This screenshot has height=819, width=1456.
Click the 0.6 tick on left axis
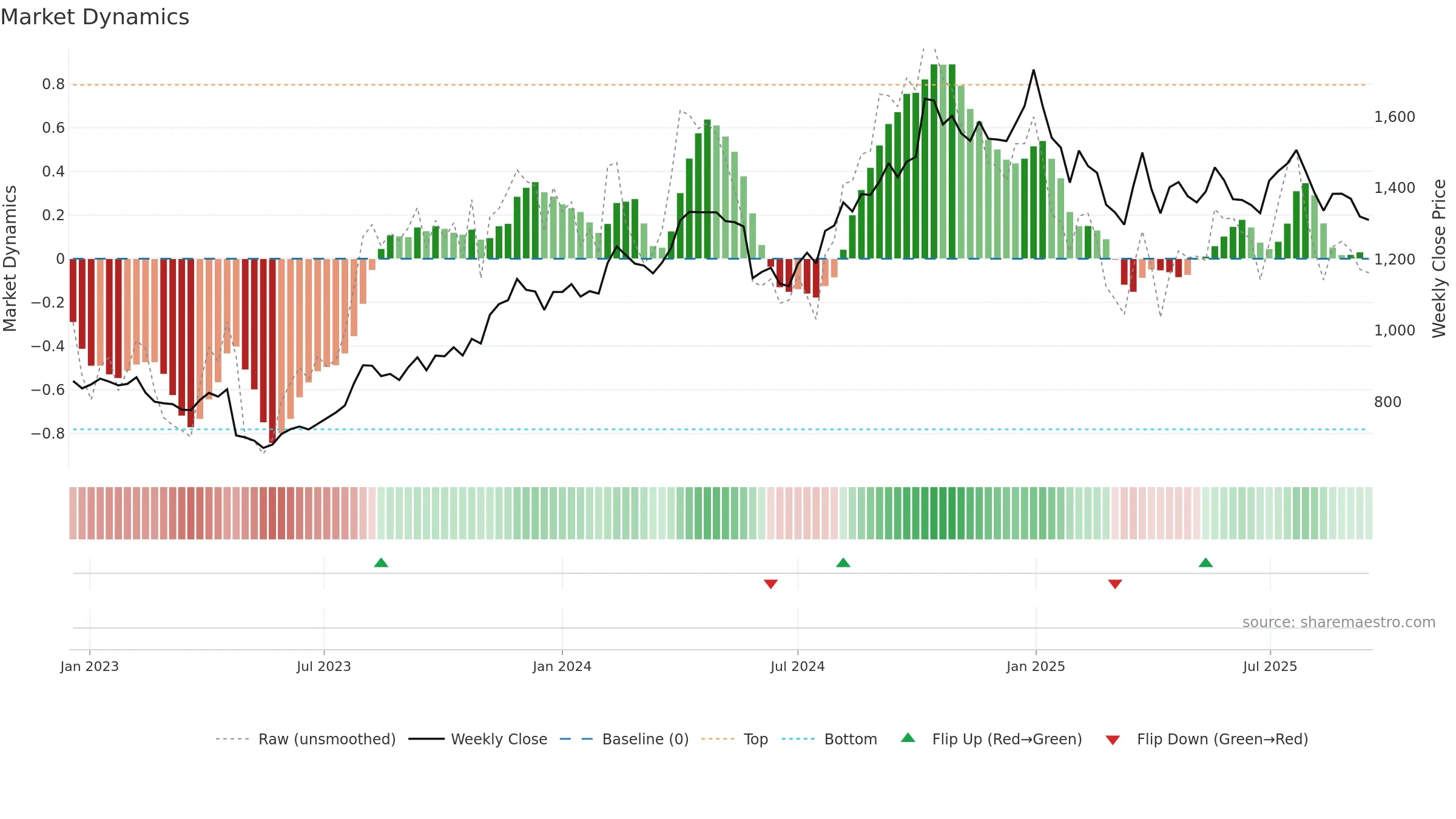53,128
